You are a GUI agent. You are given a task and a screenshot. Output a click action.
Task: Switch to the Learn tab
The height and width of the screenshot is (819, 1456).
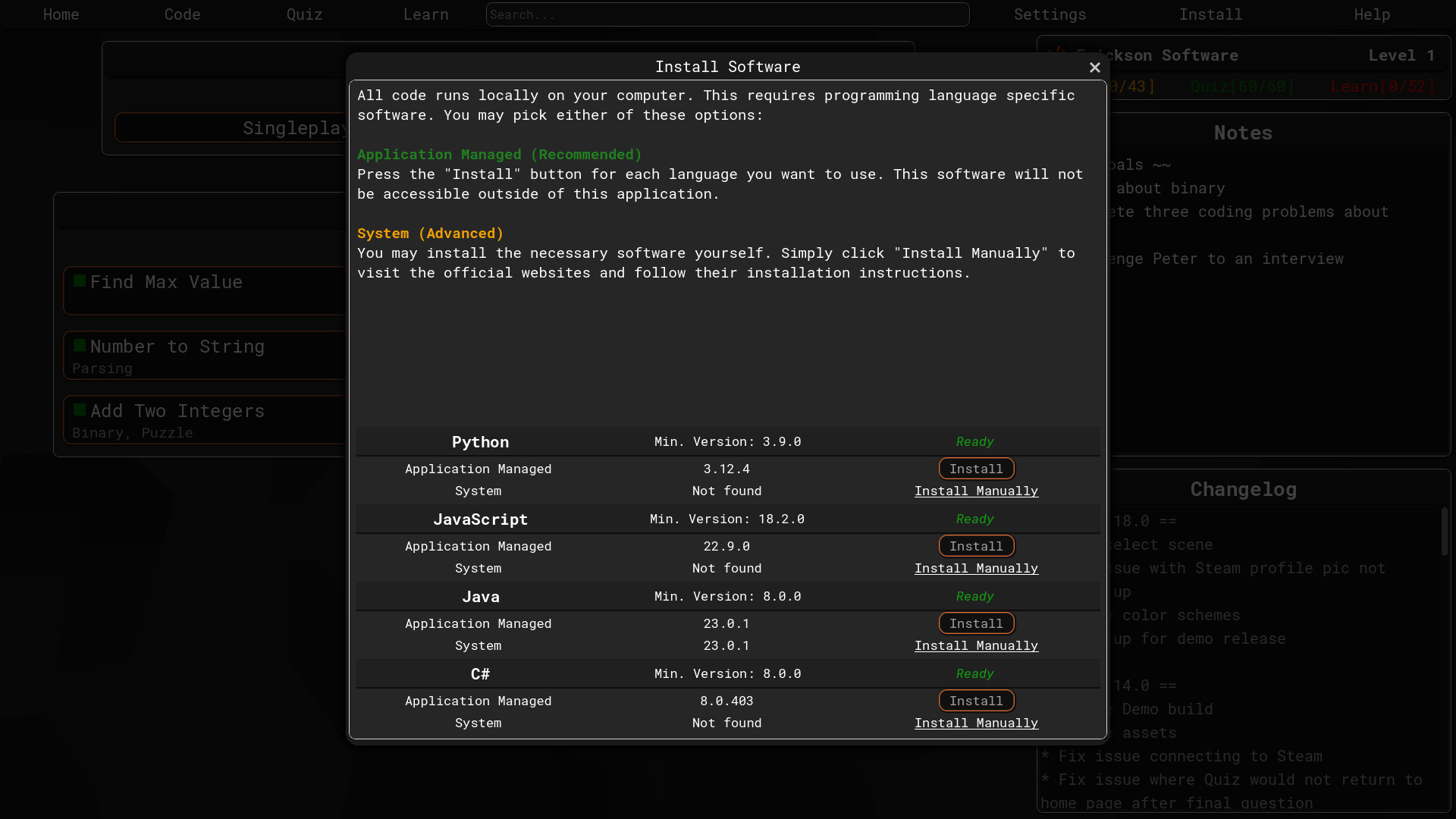pos(425,14)
